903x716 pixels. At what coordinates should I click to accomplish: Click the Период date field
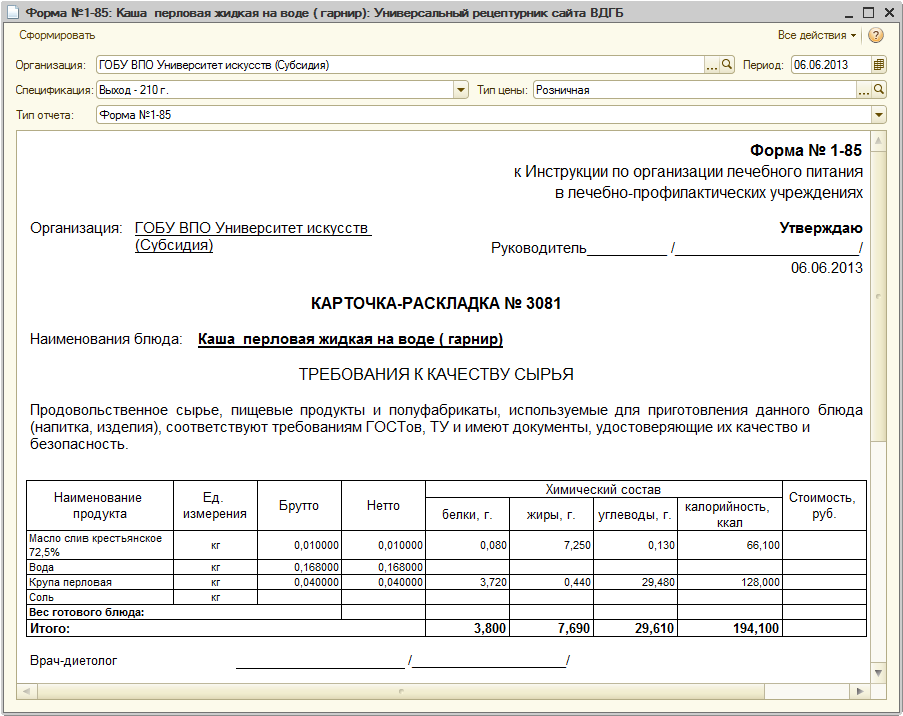[832, 65]
